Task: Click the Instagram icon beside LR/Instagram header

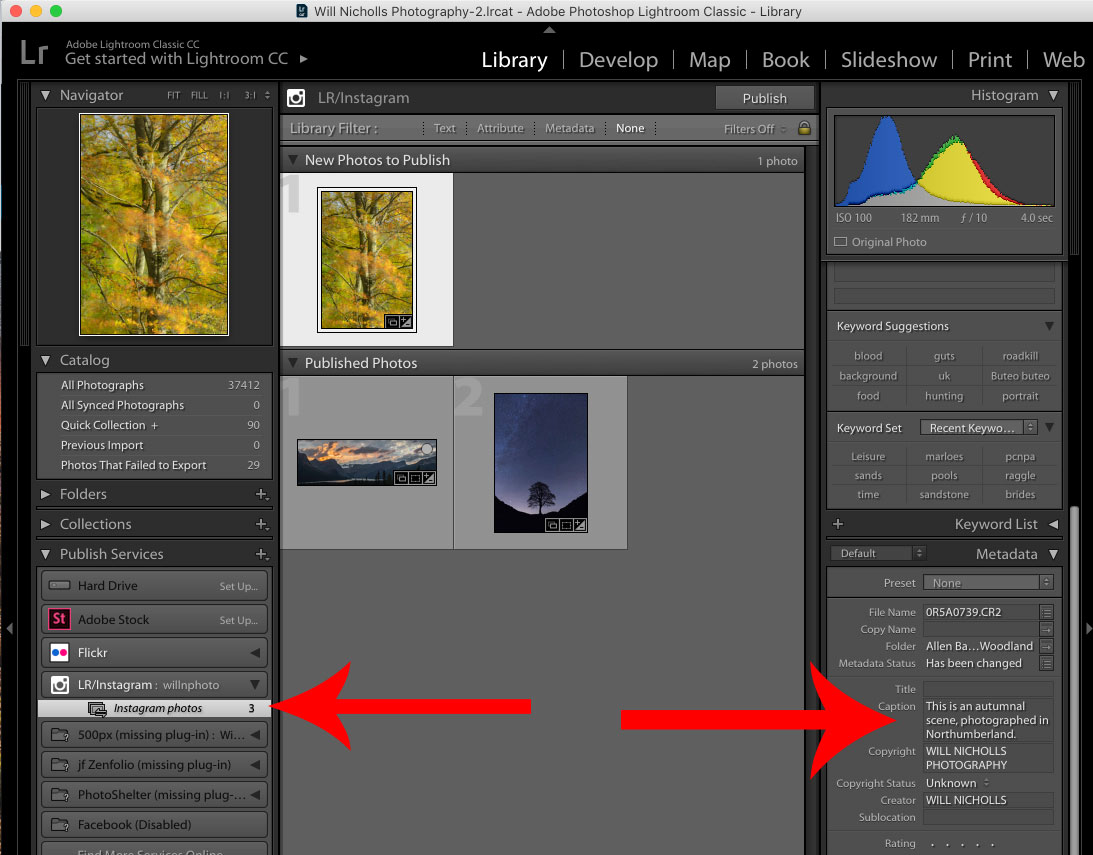Action: click(296, 98)
